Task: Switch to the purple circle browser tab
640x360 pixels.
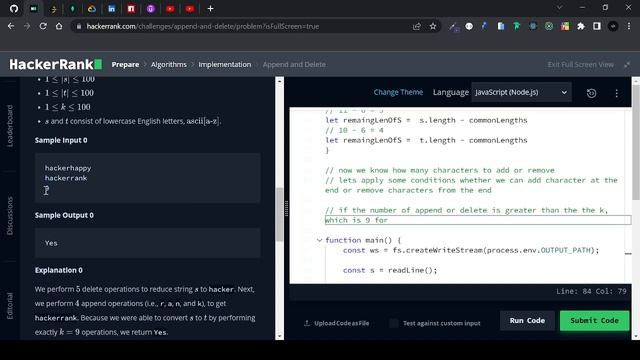Action: (151, 9)
